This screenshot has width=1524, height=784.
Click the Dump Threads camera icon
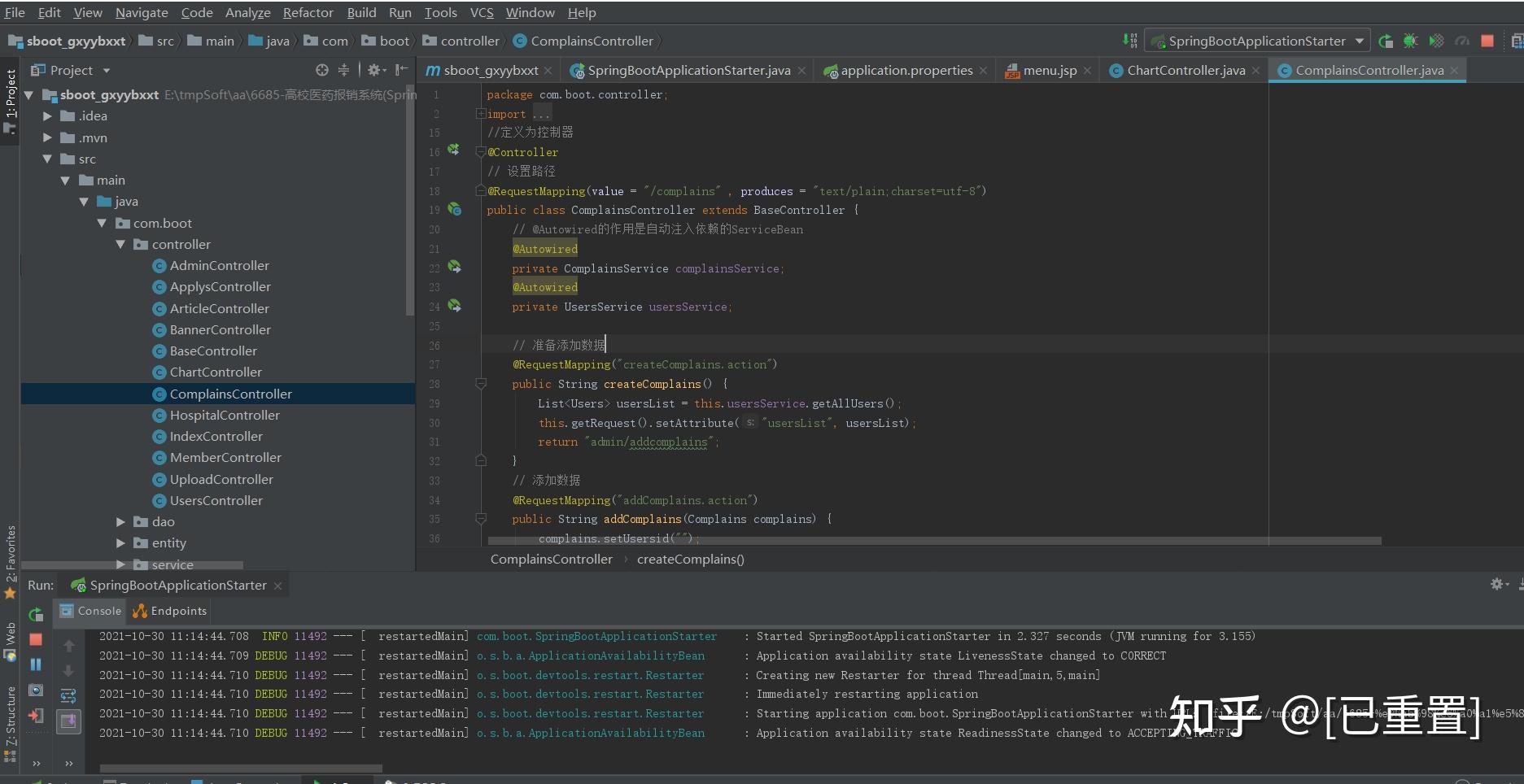click(36, 690)
